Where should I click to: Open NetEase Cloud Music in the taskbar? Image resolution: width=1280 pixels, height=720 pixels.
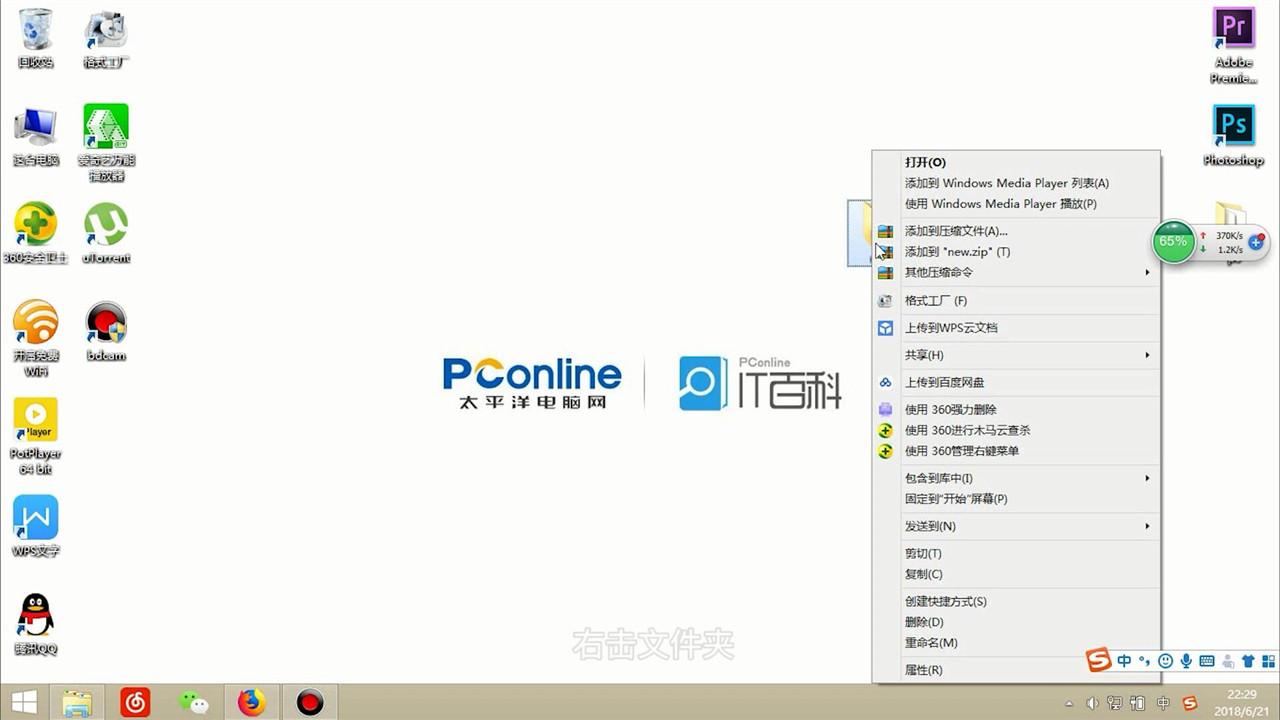click(135, 703)
